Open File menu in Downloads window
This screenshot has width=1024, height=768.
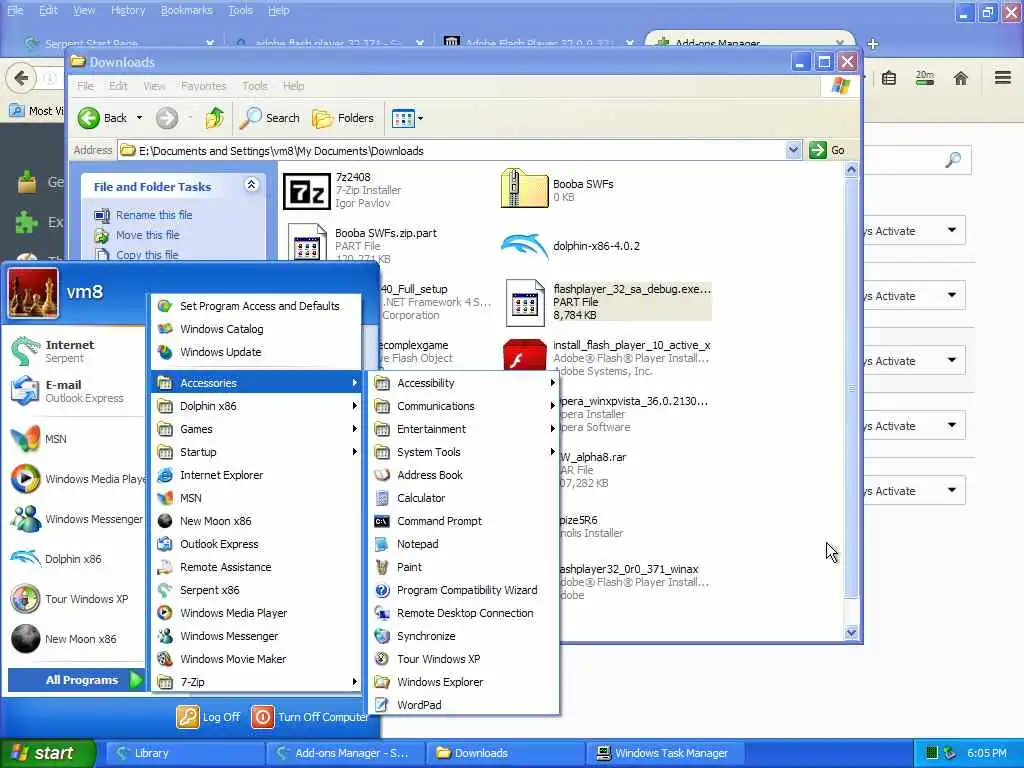(85, 86)
